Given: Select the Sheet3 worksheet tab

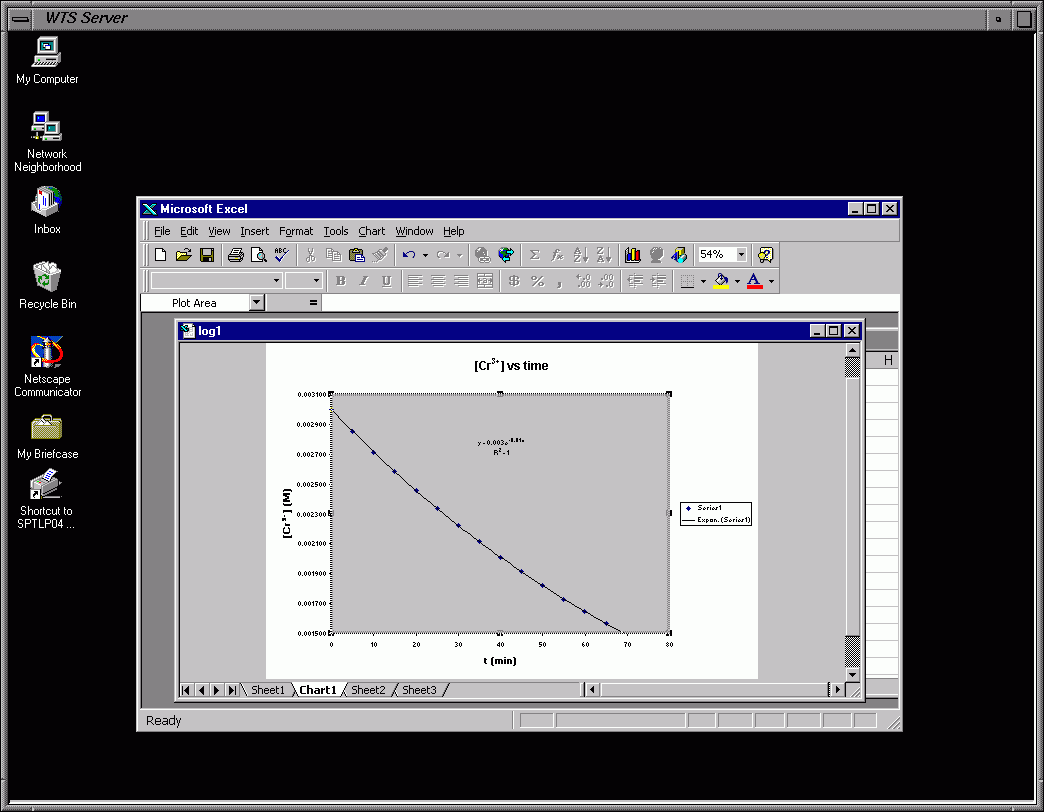Looking at the screenshot, I should [x=419, y=690].
